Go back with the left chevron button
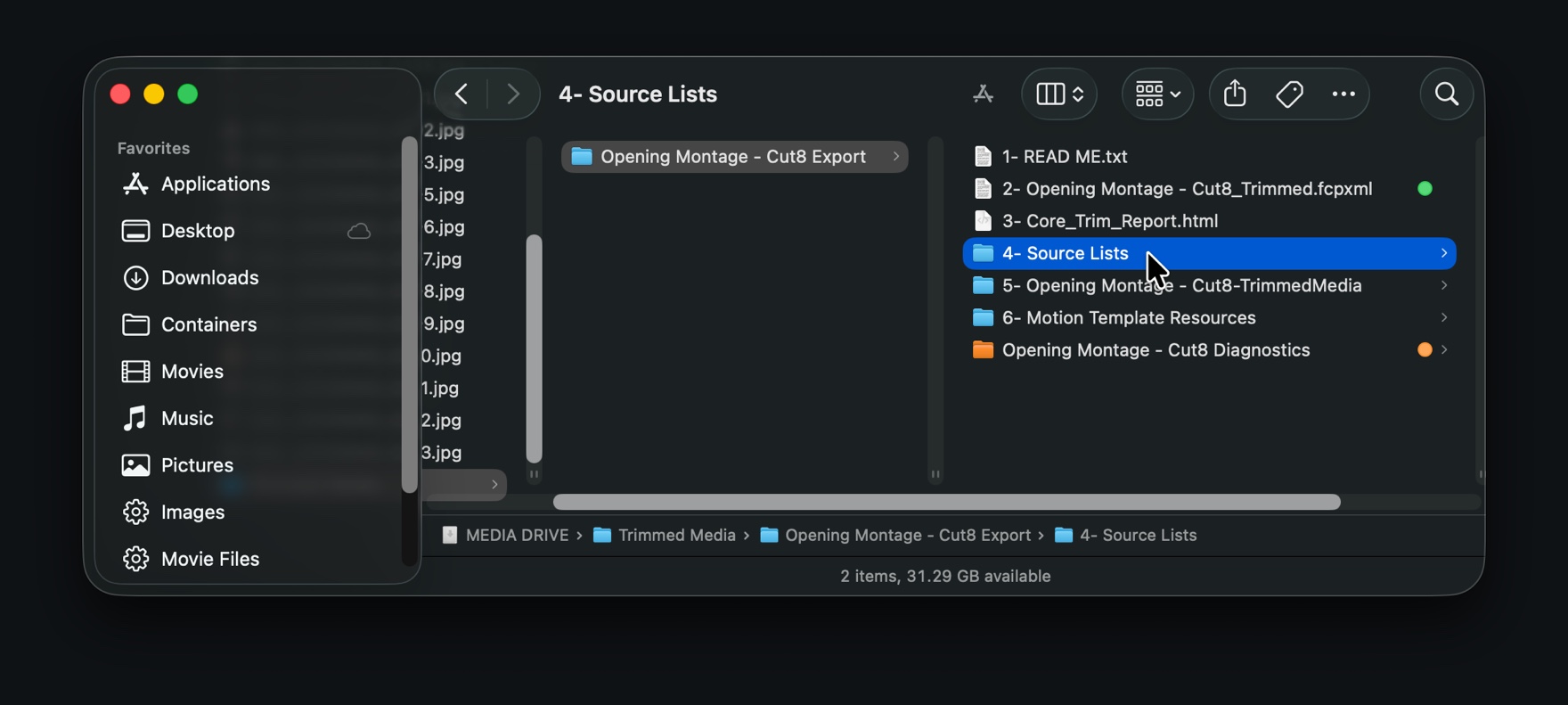The image size is (1568, 705). (461, 94)
